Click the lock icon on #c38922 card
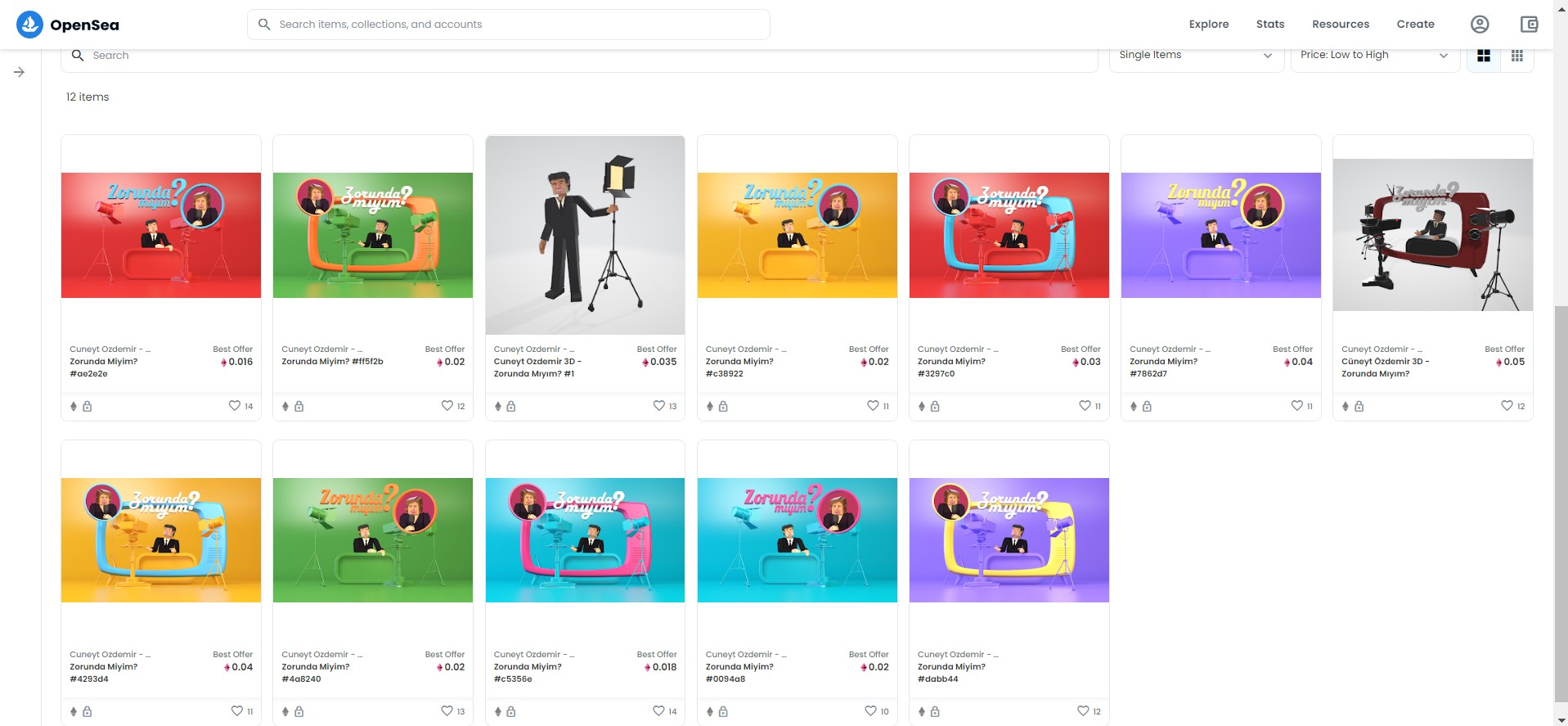This screenshot has width=1568, height=726. (723, 406)
